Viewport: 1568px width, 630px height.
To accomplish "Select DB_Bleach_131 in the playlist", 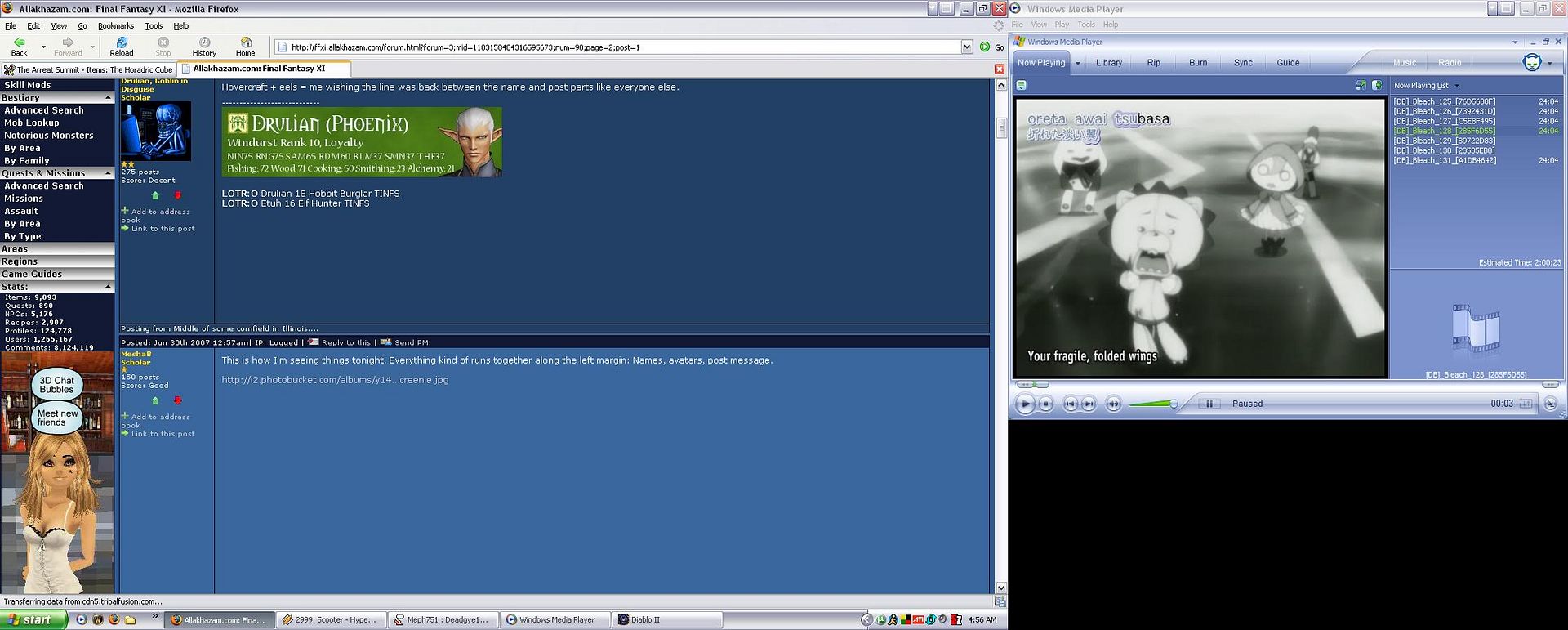I will coord(1445,160).
